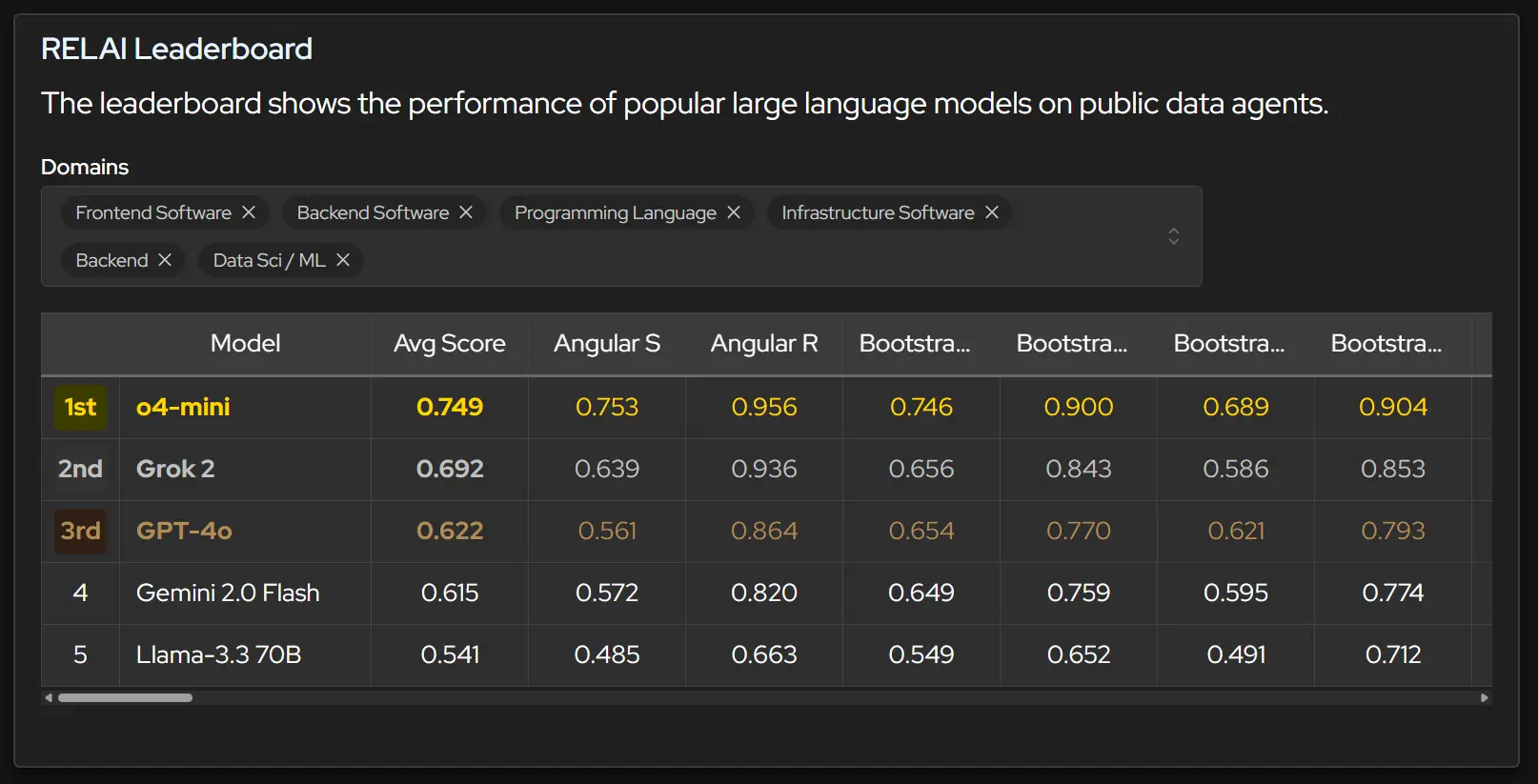The width and height of the screenshot is (1538, 784).
Task: Click the Domains label
Action: (85, 167)
